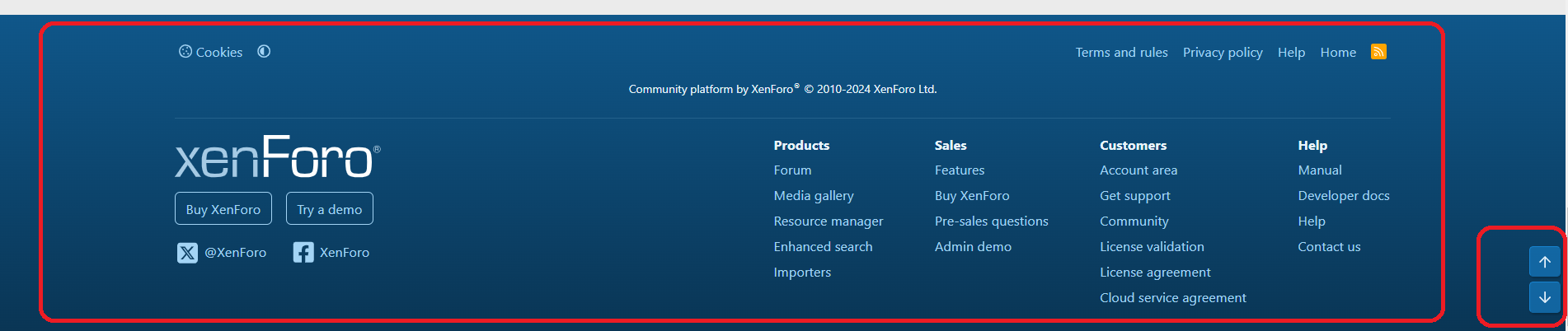Image resolution: width=1568 pixels, height=331 pixels.
Task: Open the @XenForo X (Twitter) profile
Action: [222, 253]
